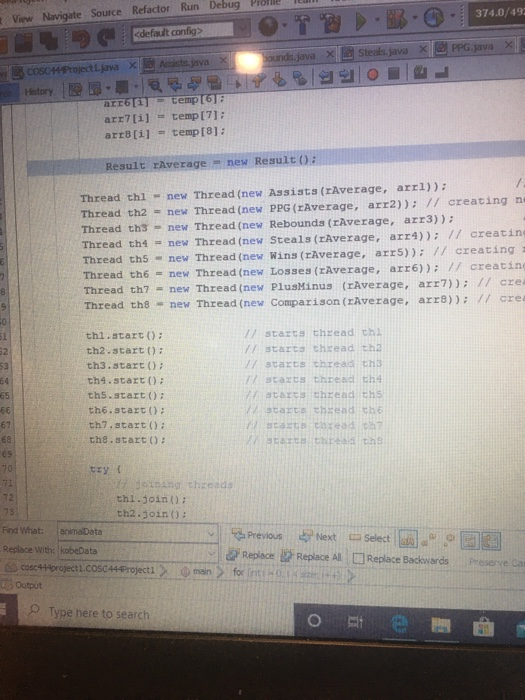Click the Replace All button
This screenshot has width=525, height=700.
[311, 557]
